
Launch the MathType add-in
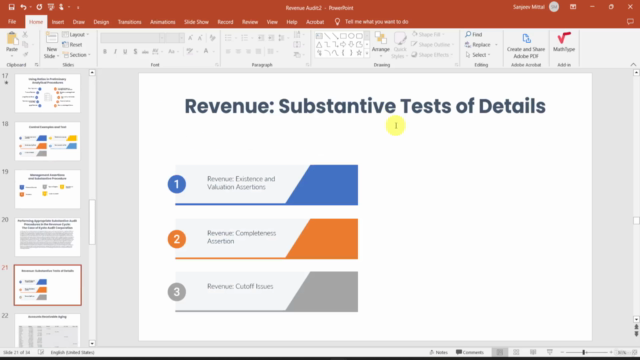pyautogui.click(x=564, y=42)
